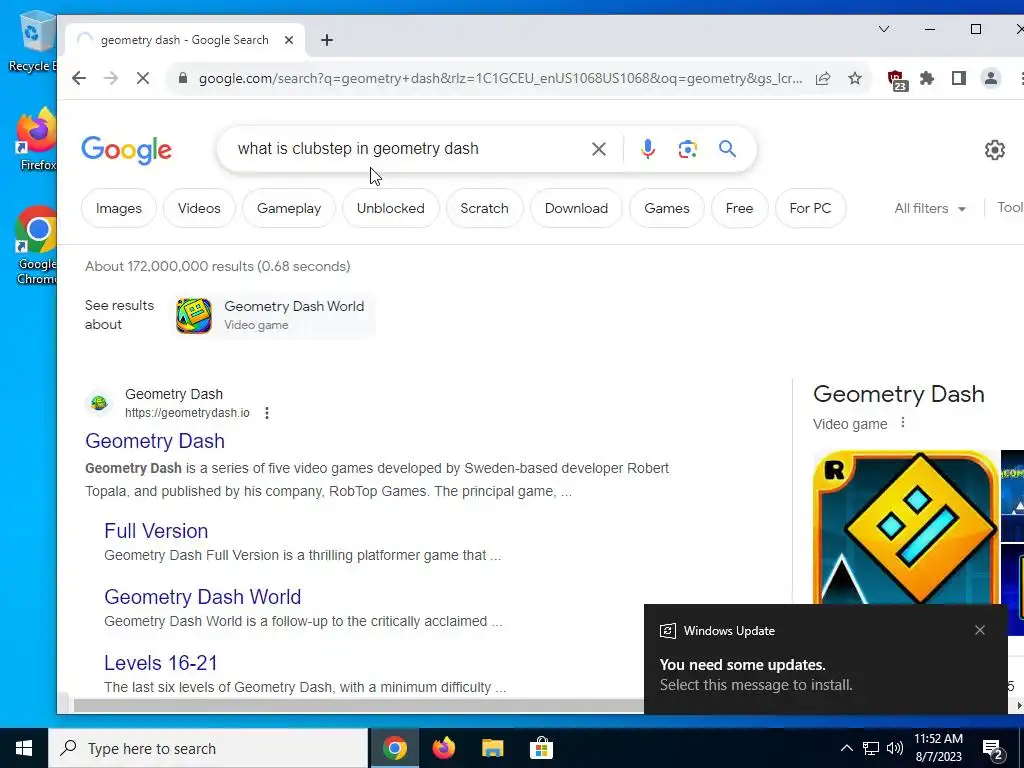
Task: View site information via the lock icon
Action: (x=184, y=78)
